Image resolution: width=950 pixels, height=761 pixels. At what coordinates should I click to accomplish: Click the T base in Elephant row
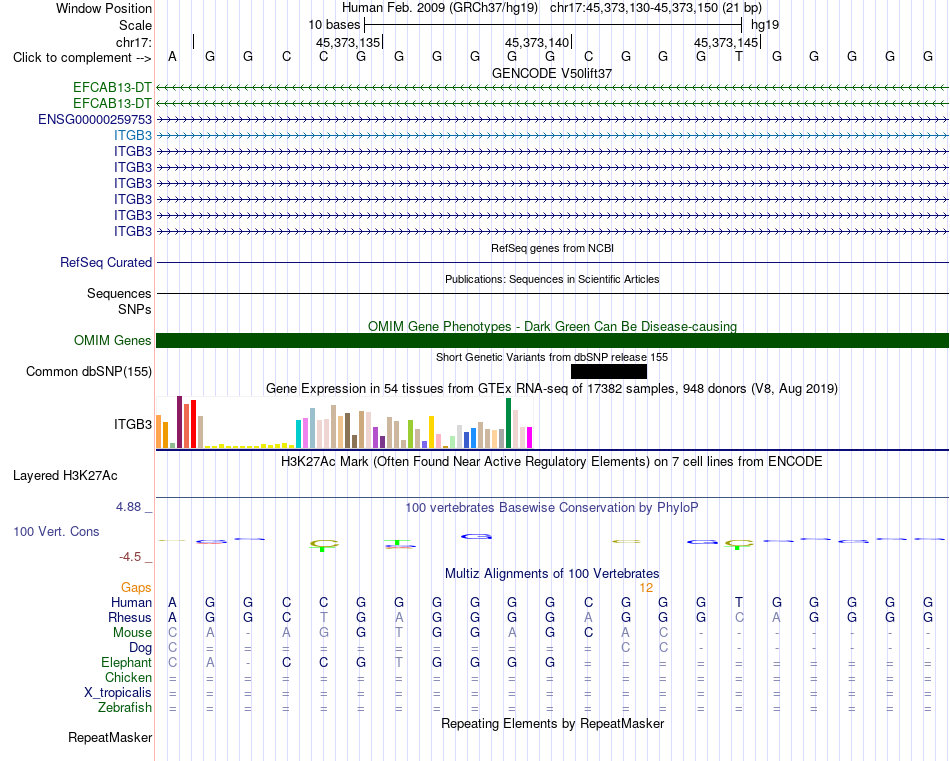pos(399,662)
